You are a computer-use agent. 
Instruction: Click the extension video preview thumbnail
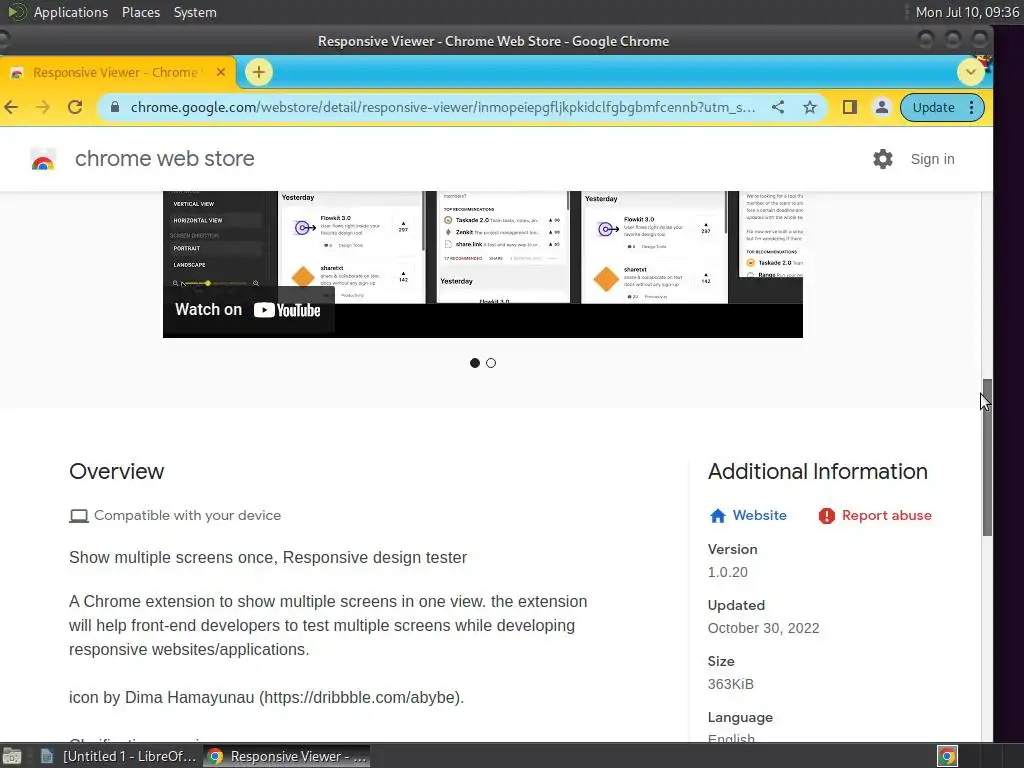coord(483,264)
